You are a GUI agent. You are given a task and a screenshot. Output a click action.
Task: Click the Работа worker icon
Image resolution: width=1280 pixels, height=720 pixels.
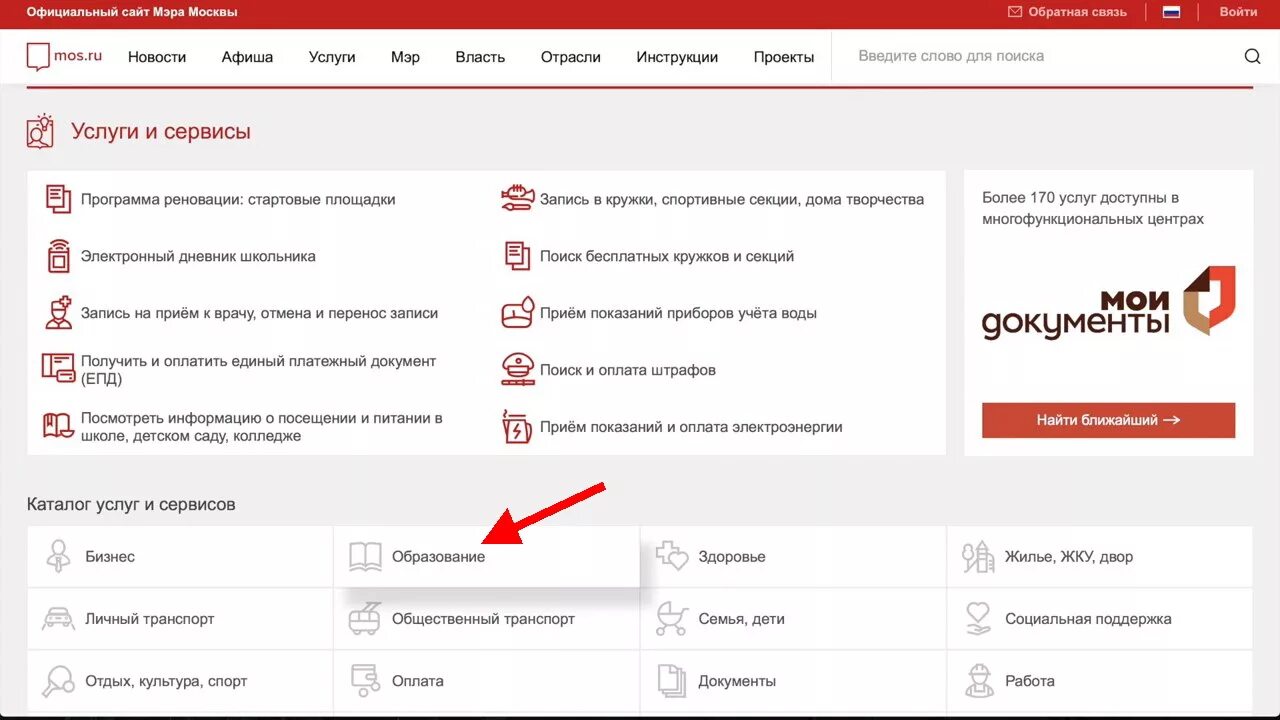pos(979,681)
